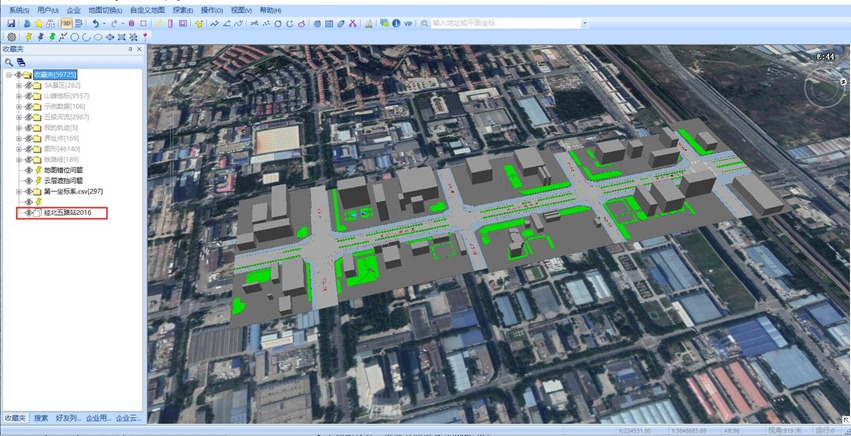Open the 地图切换 menu
Image resolution: width=851 pixels, height=436 pixels.
[104, 9]
